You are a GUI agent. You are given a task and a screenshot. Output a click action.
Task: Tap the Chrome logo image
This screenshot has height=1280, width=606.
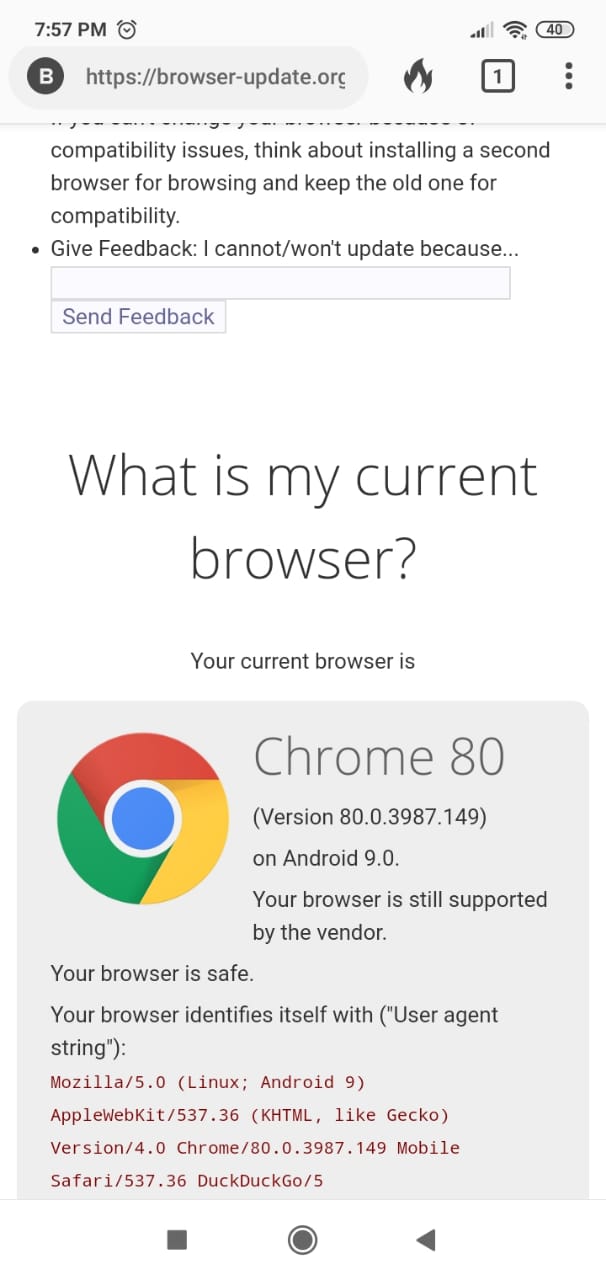(x=141, y=818)
